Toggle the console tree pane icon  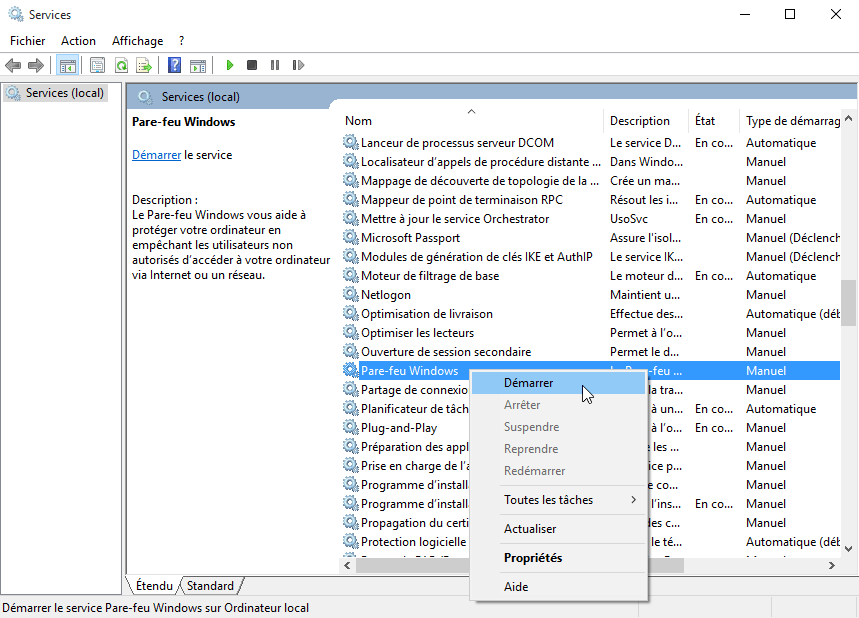click(68, 66)
